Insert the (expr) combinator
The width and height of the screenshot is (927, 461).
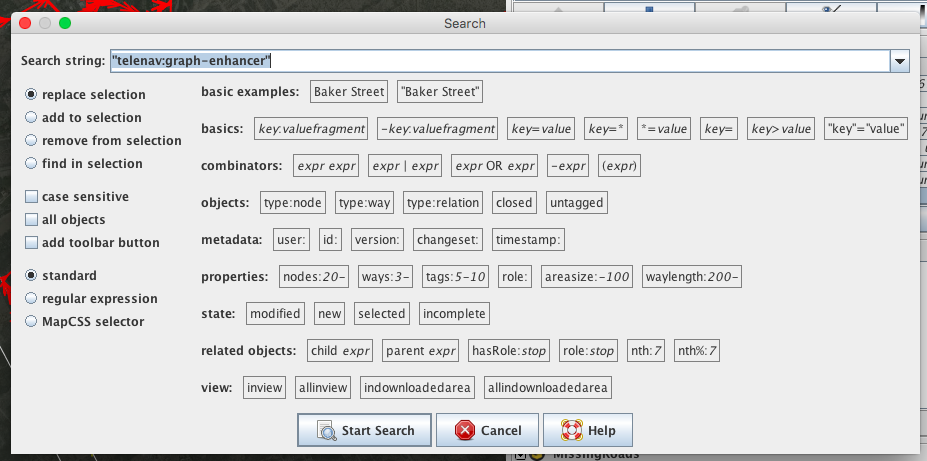click(x=619, y=166)
